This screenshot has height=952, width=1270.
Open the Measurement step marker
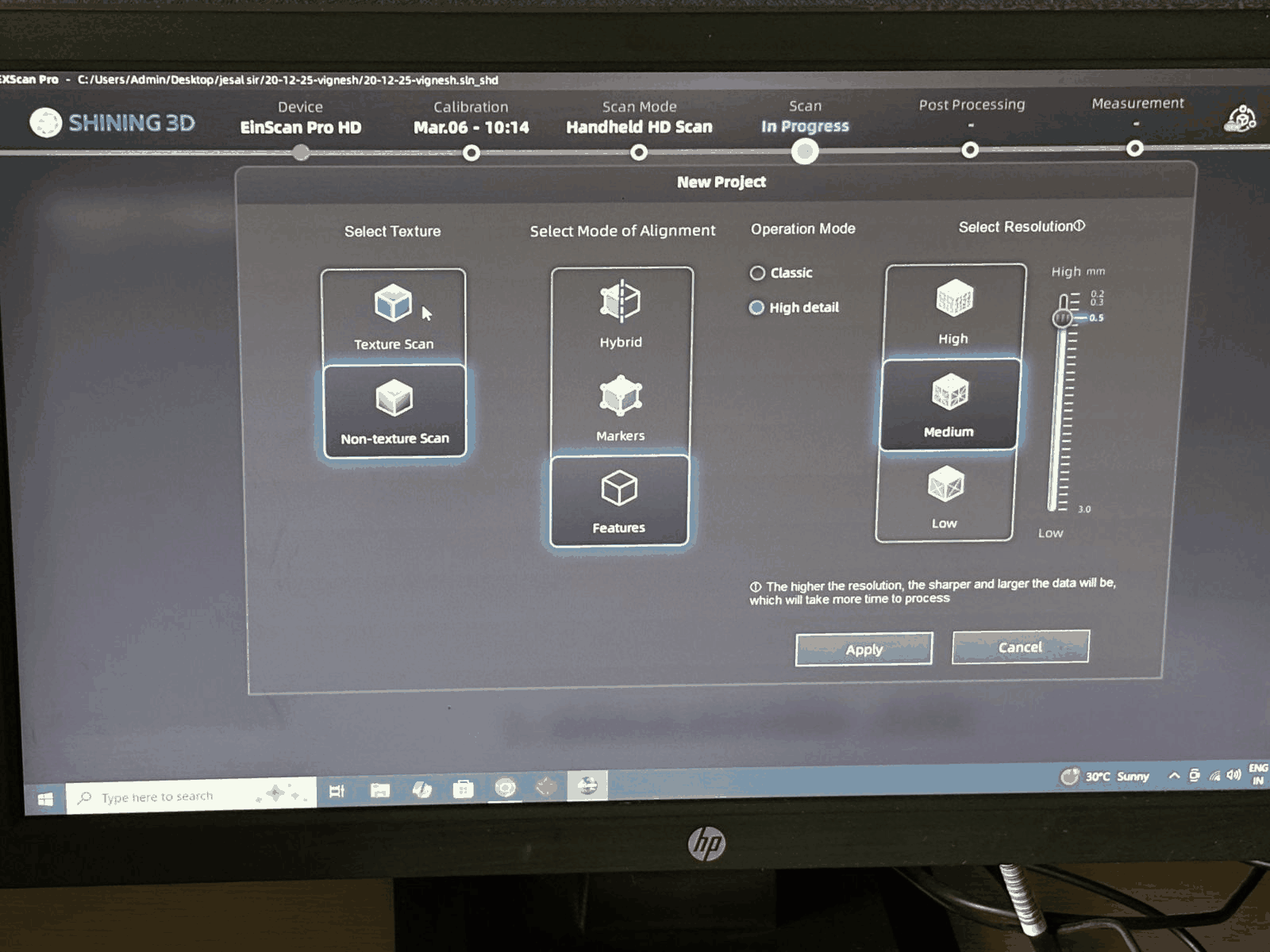1135,148
